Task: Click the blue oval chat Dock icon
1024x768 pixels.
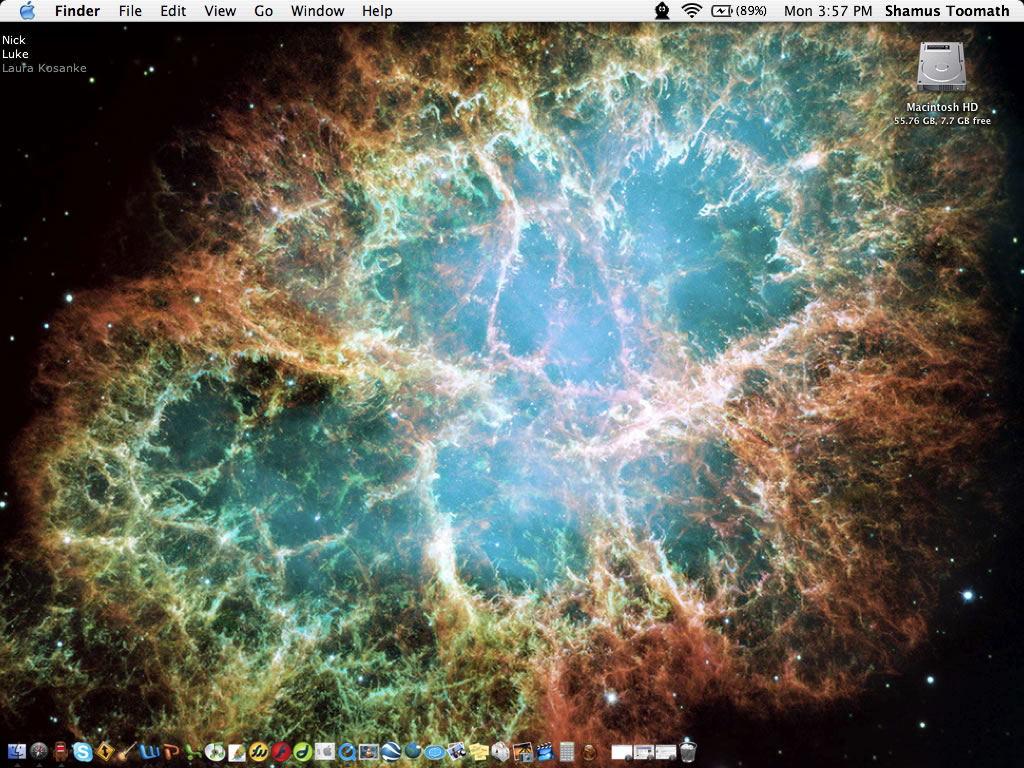Action: [x=435, y=753]
